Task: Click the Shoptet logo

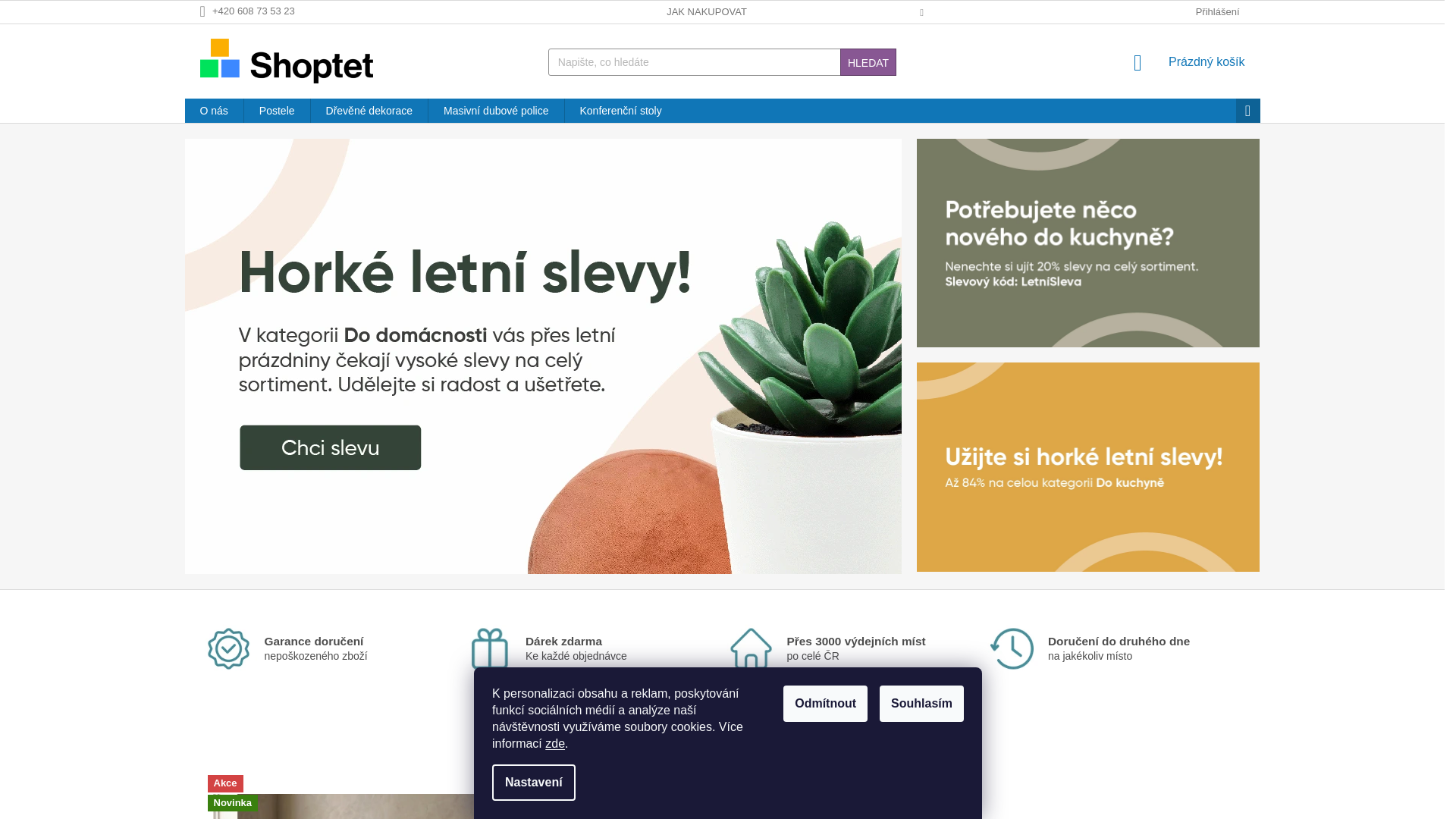Action: [288, 61]
